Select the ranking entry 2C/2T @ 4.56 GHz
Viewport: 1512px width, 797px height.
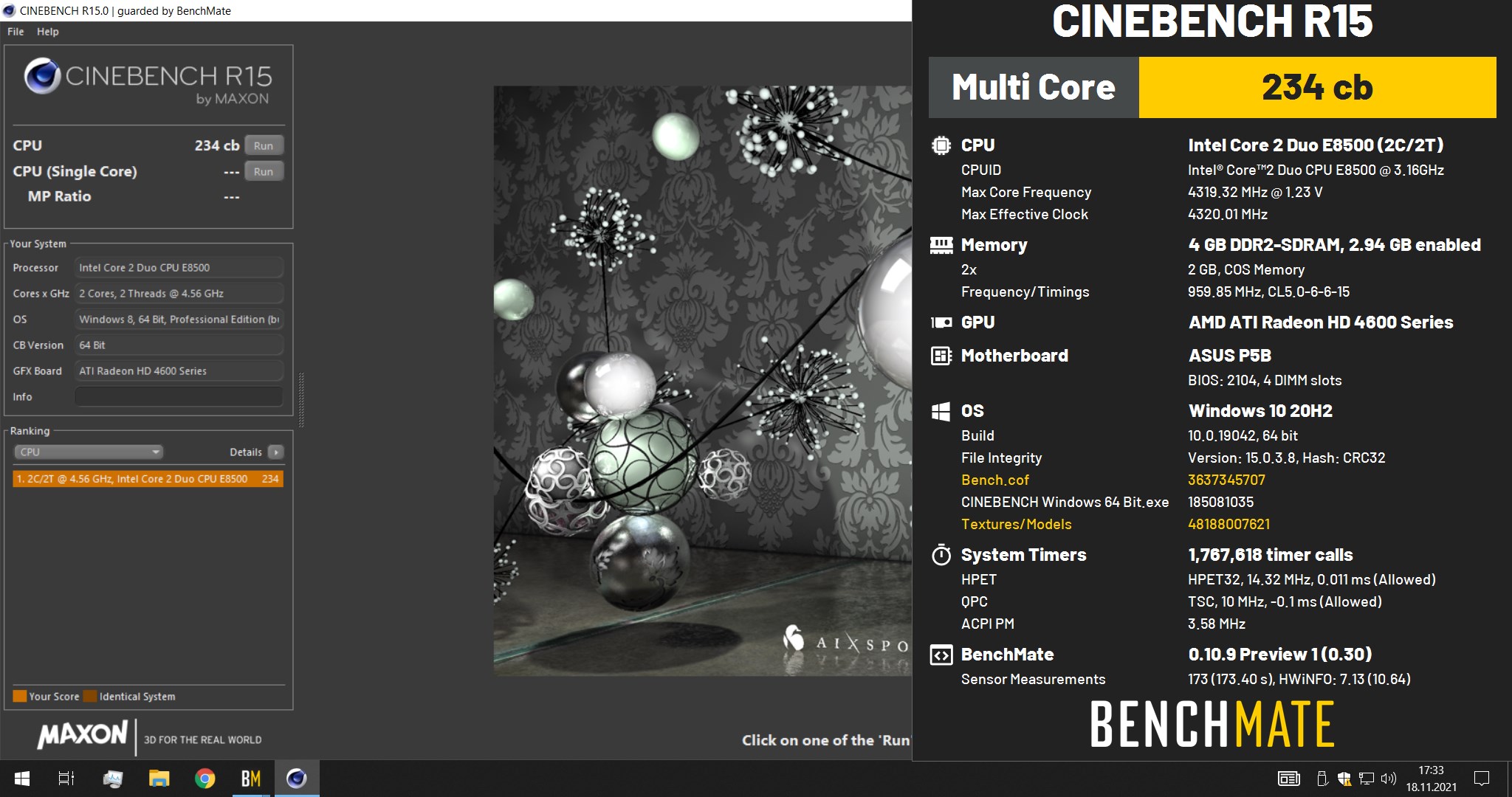point(148,479)
